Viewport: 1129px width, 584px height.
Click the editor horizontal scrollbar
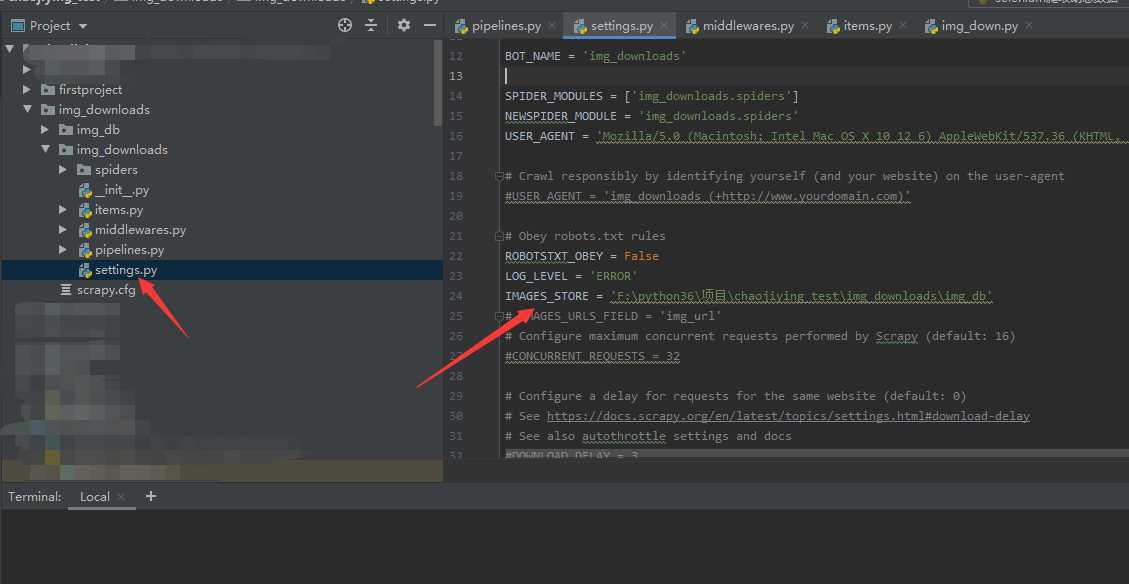(817, 453)
